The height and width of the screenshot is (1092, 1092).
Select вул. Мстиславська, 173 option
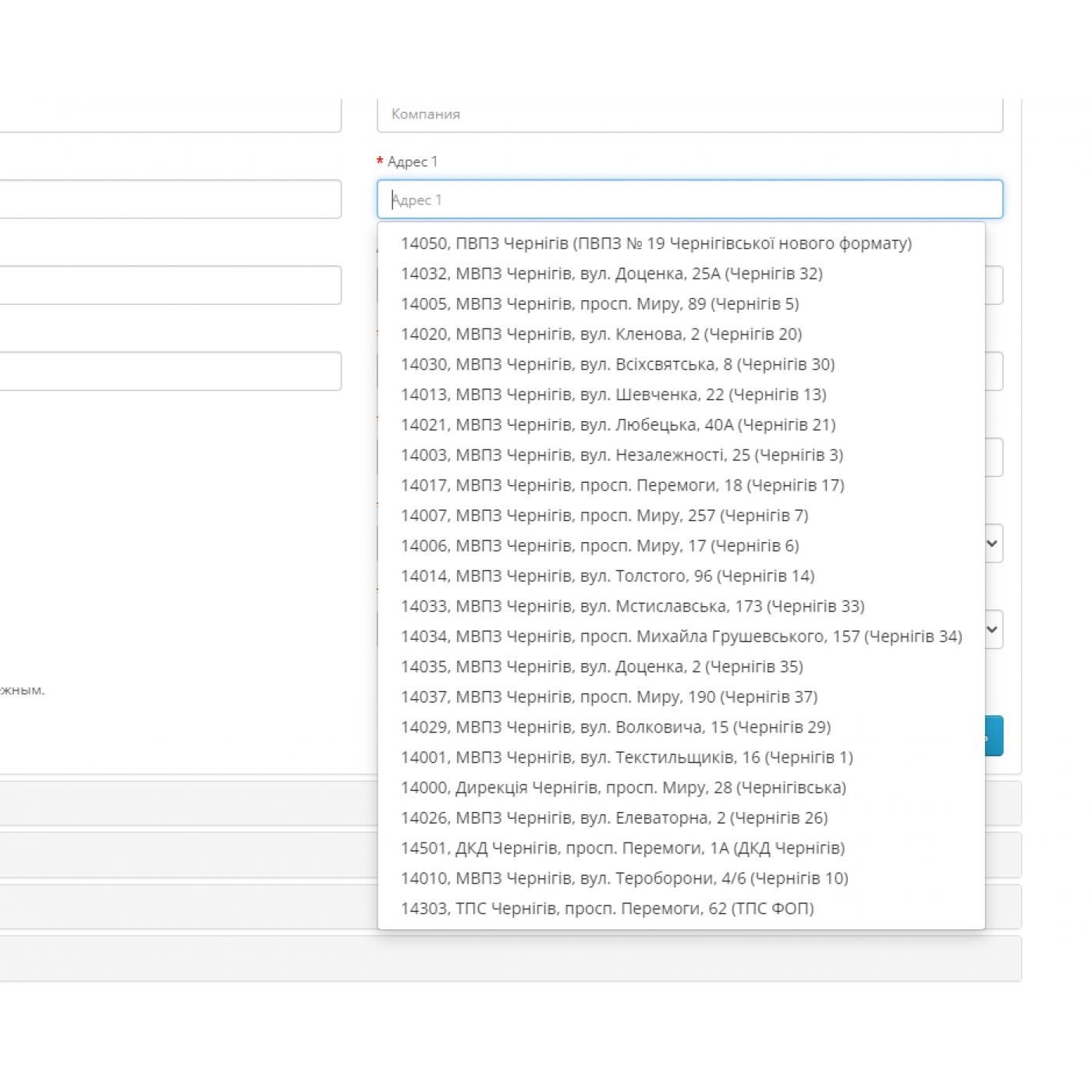pos(633,606)
